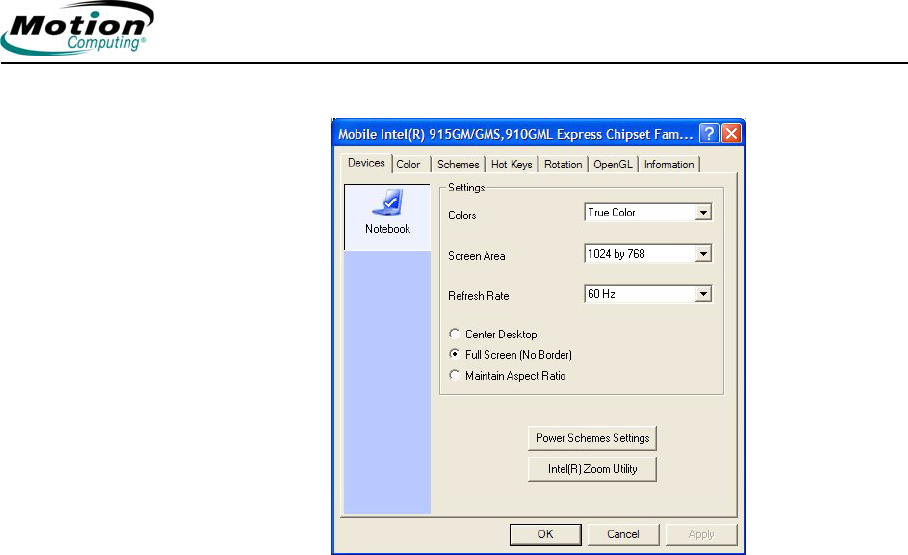Open the Colors dropdown arrow
The width and height of the screenshot is (908, 555).
click(703, 213)
